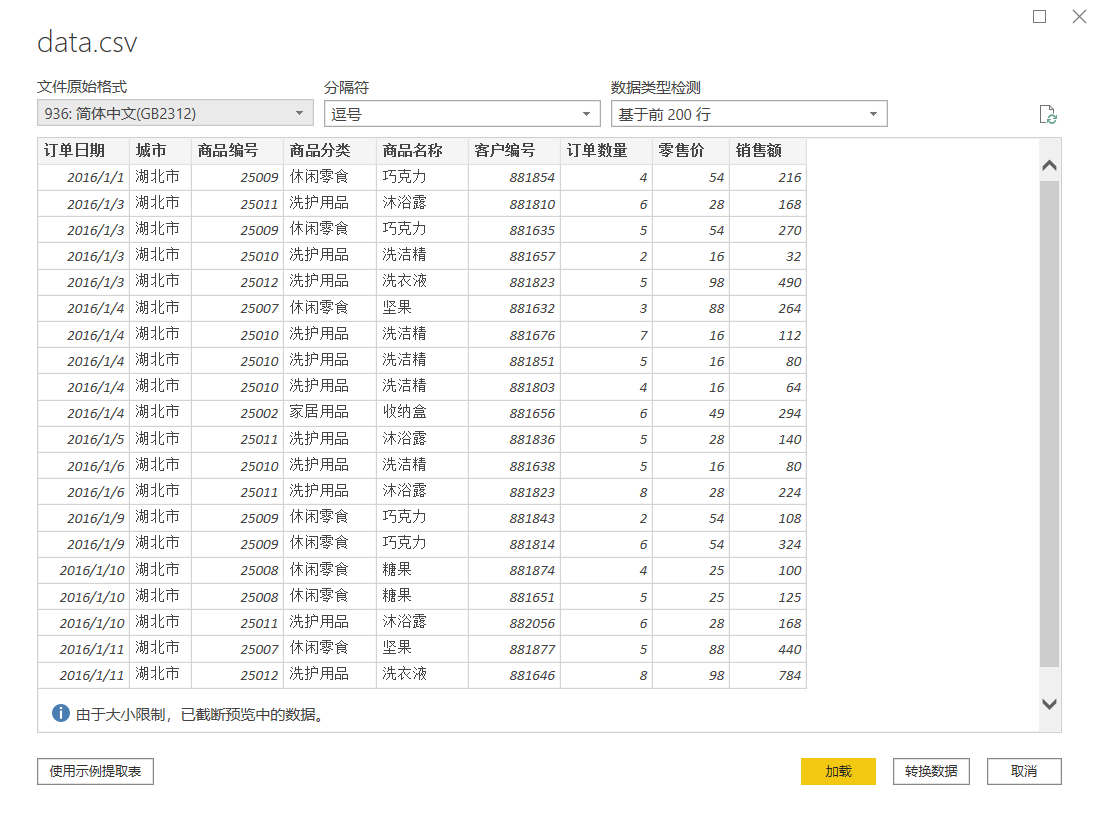1099x823 pixels.
Task: Open the 文件原始格式 encoding dropdown
Action: coord(175,113)
